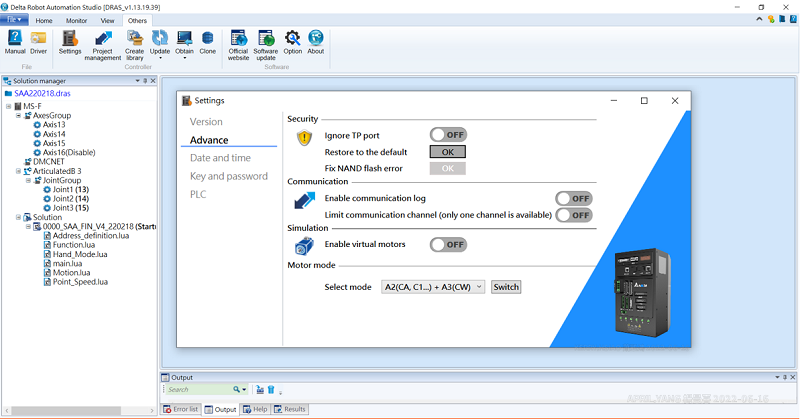Select Motion.lua in the tree
This screenshot has width=800, height=419.
coord(71,273)
